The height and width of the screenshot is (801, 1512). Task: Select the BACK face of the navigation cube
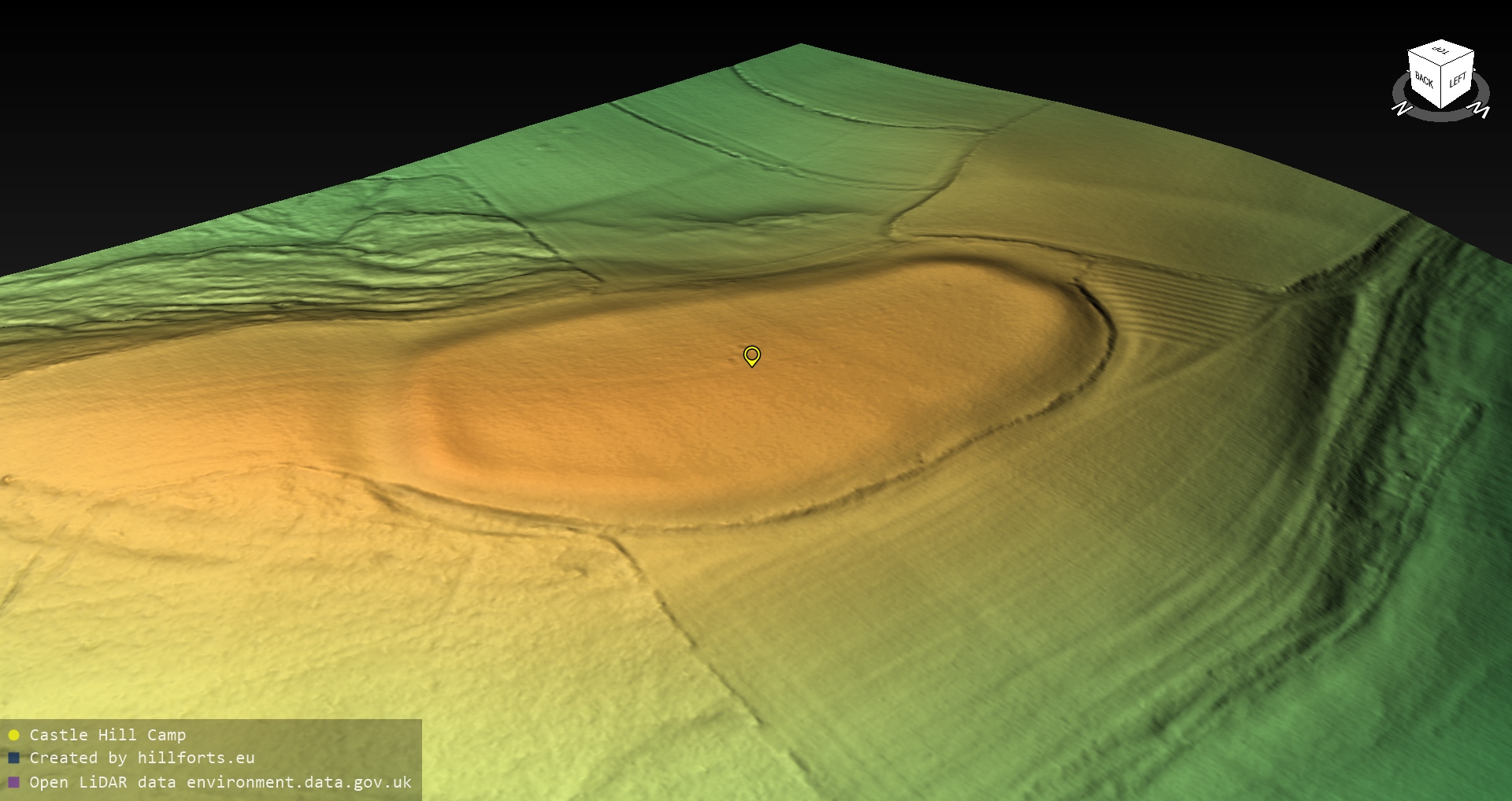1424,80
